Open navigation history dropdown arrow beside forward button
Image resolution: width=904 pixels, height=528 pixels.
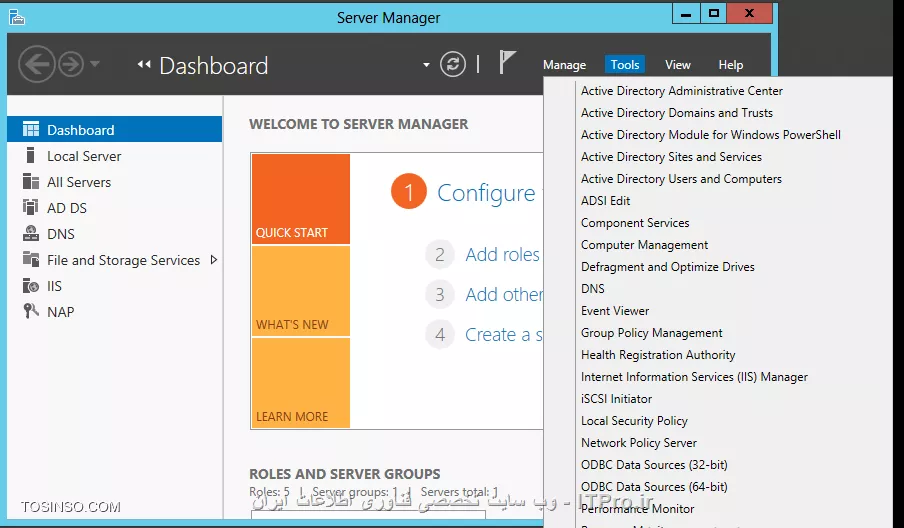tap(95, 63)
